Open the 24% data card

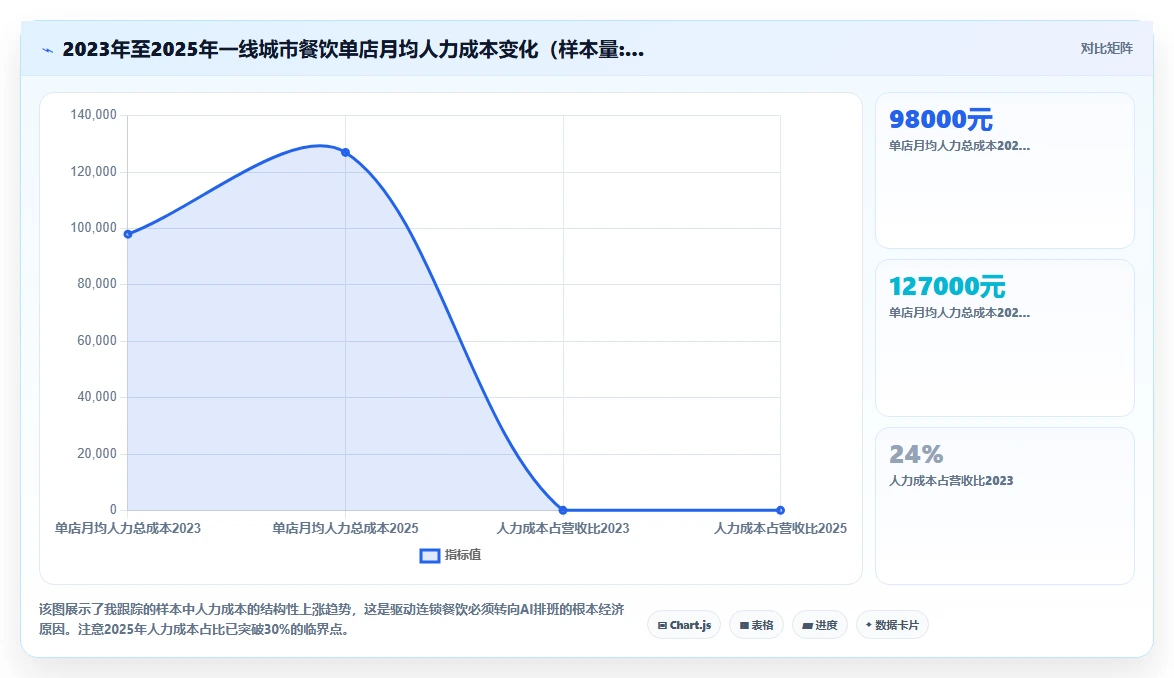1005,506
